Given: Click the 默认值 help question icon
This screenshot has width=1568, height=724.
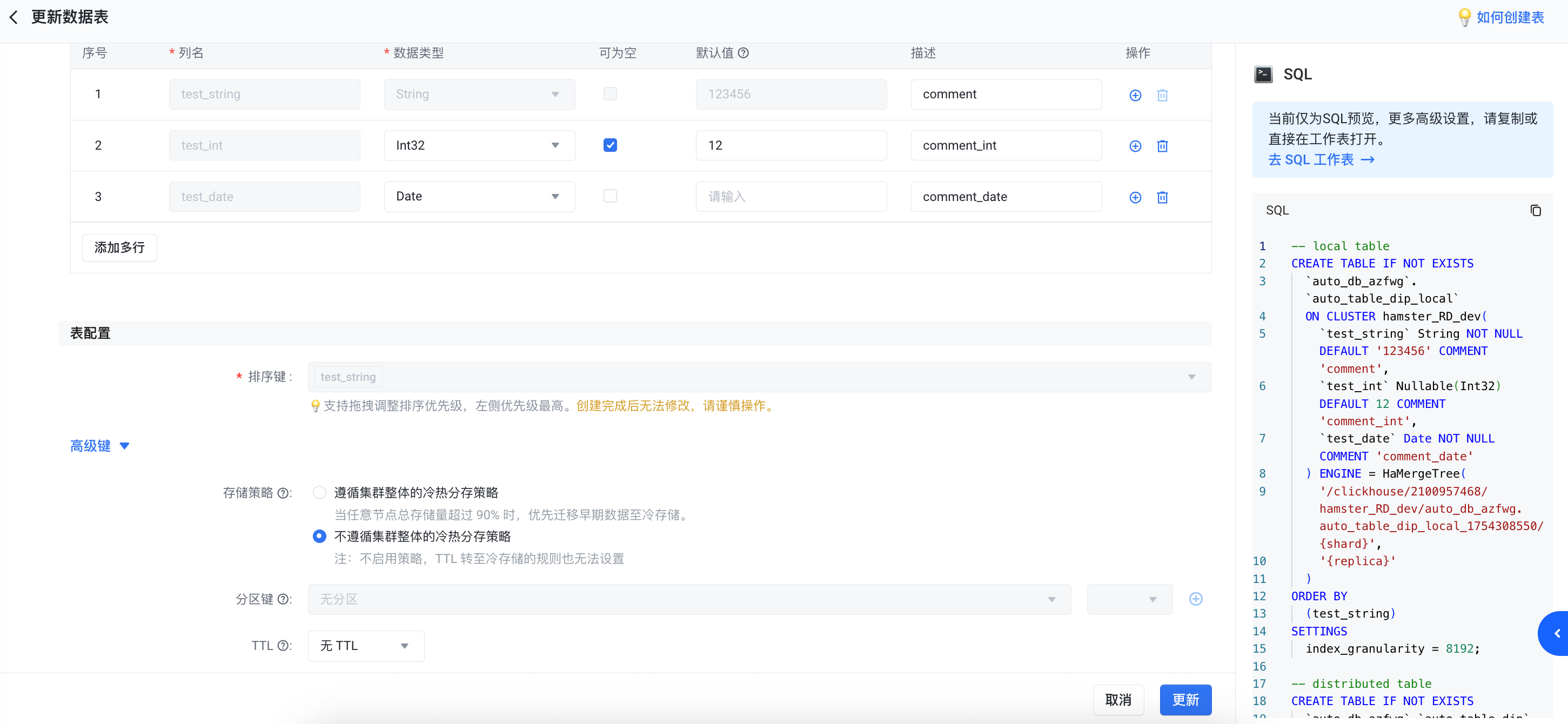Looking at the screenshot, I should pyautogui.click(x=743, y=53).
